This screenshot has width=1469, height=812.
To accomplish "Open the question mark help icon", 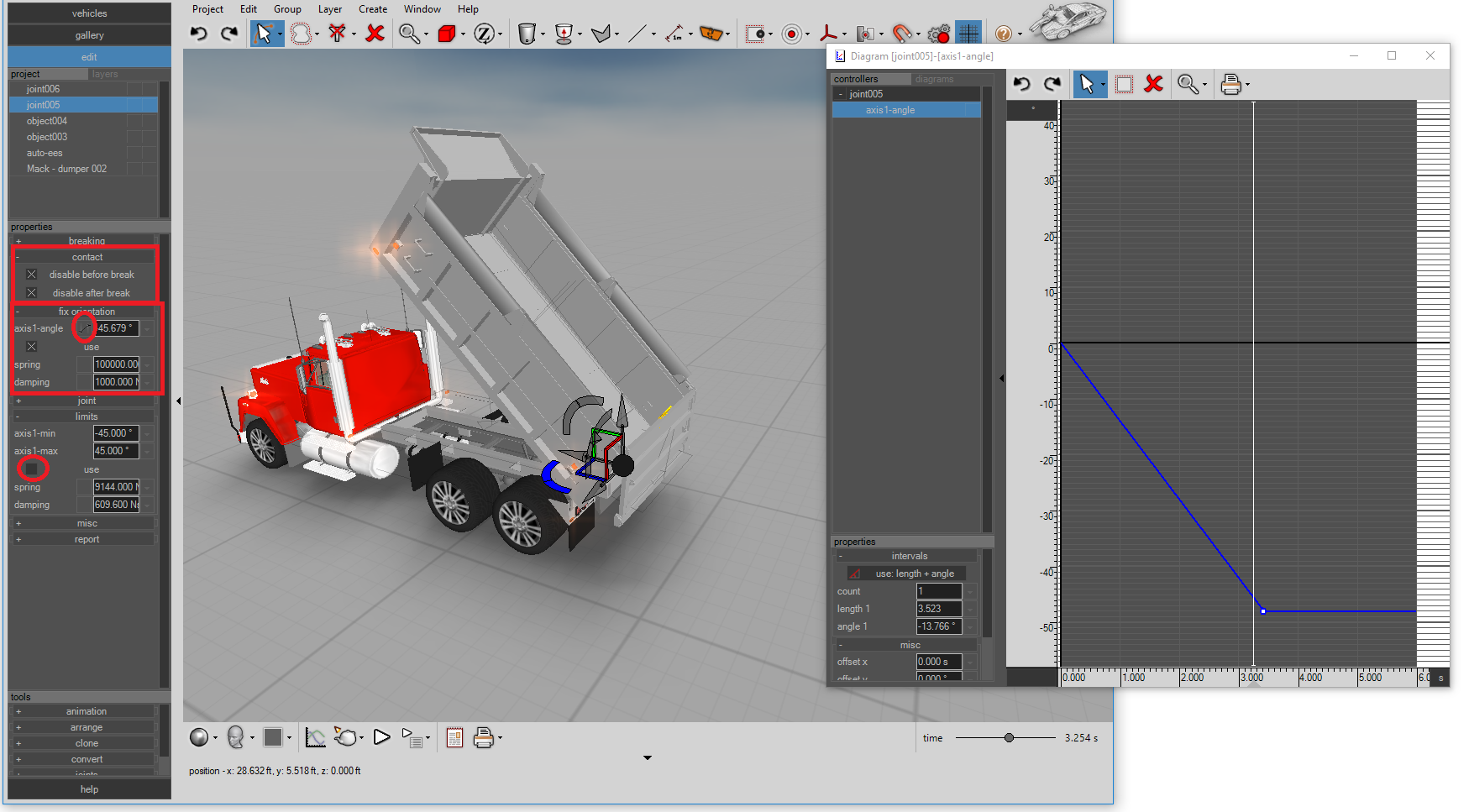I will 1003,34.
